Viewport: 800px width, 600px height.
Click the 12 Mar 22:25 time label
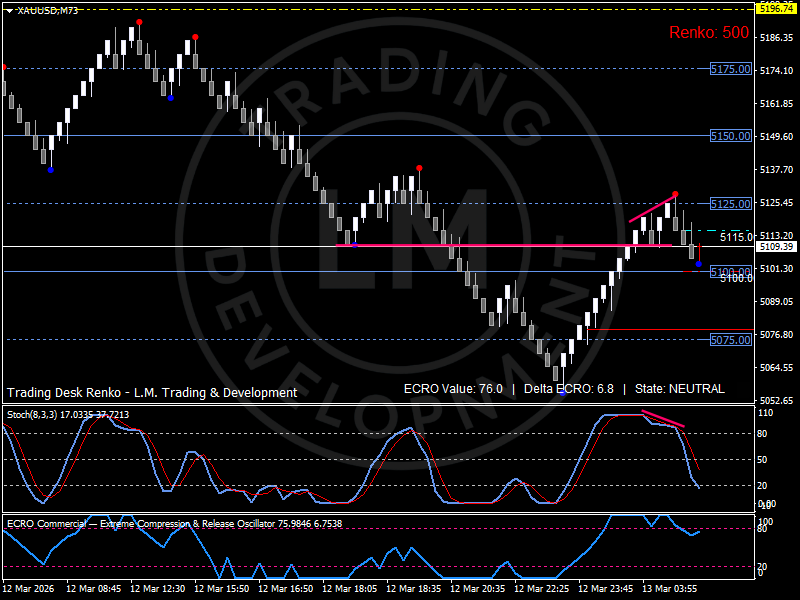pyautogui.click(x=542, y=588)
